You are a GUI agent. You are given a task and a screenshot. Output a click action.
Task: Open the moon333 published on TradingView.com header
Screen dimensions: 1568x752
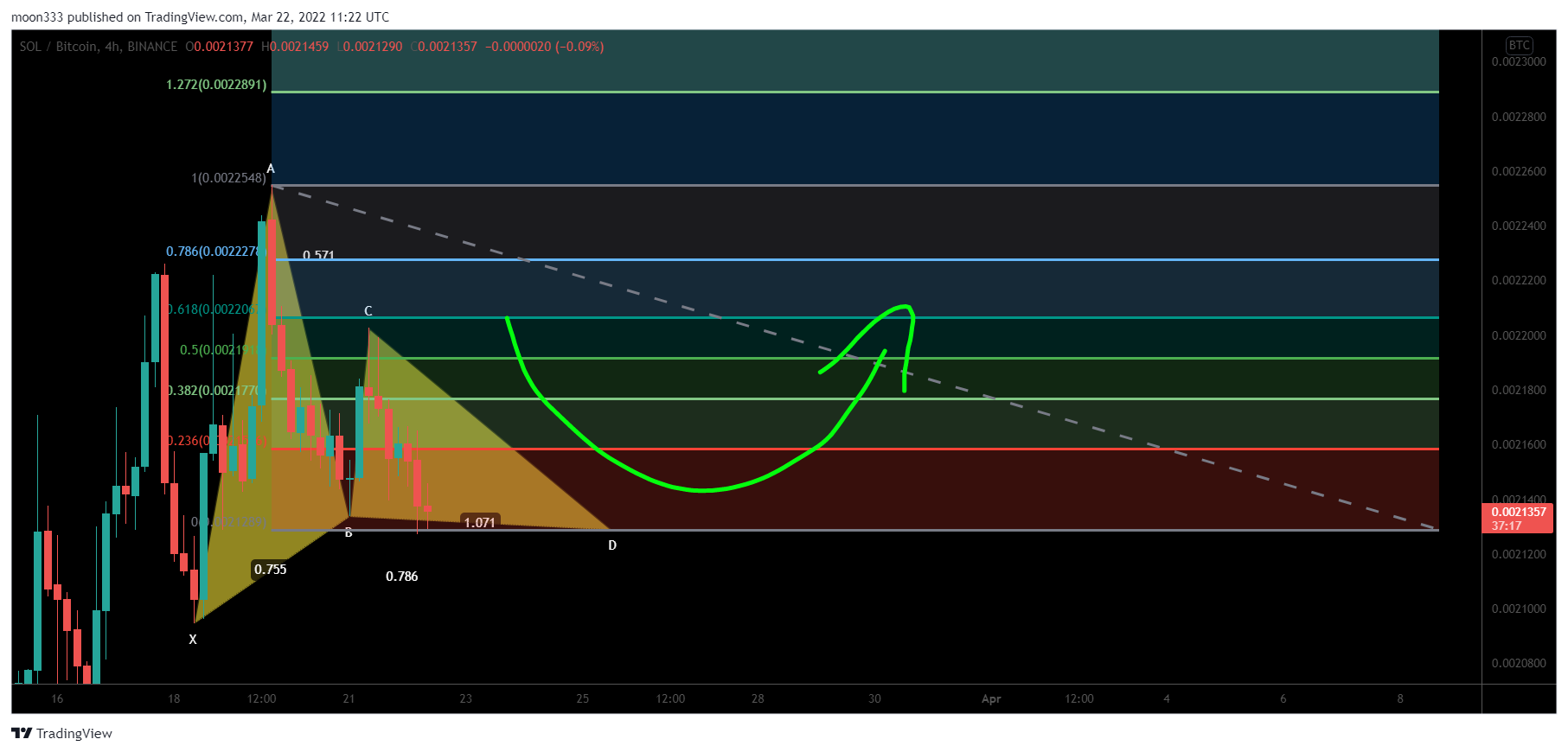[200, 16]
